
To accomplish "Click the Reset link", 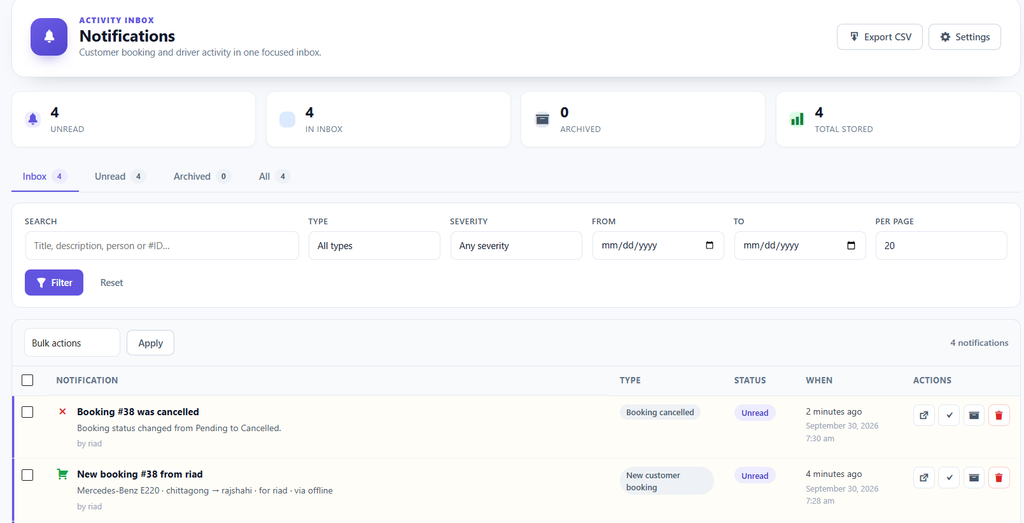I will [x=112, y=283].
